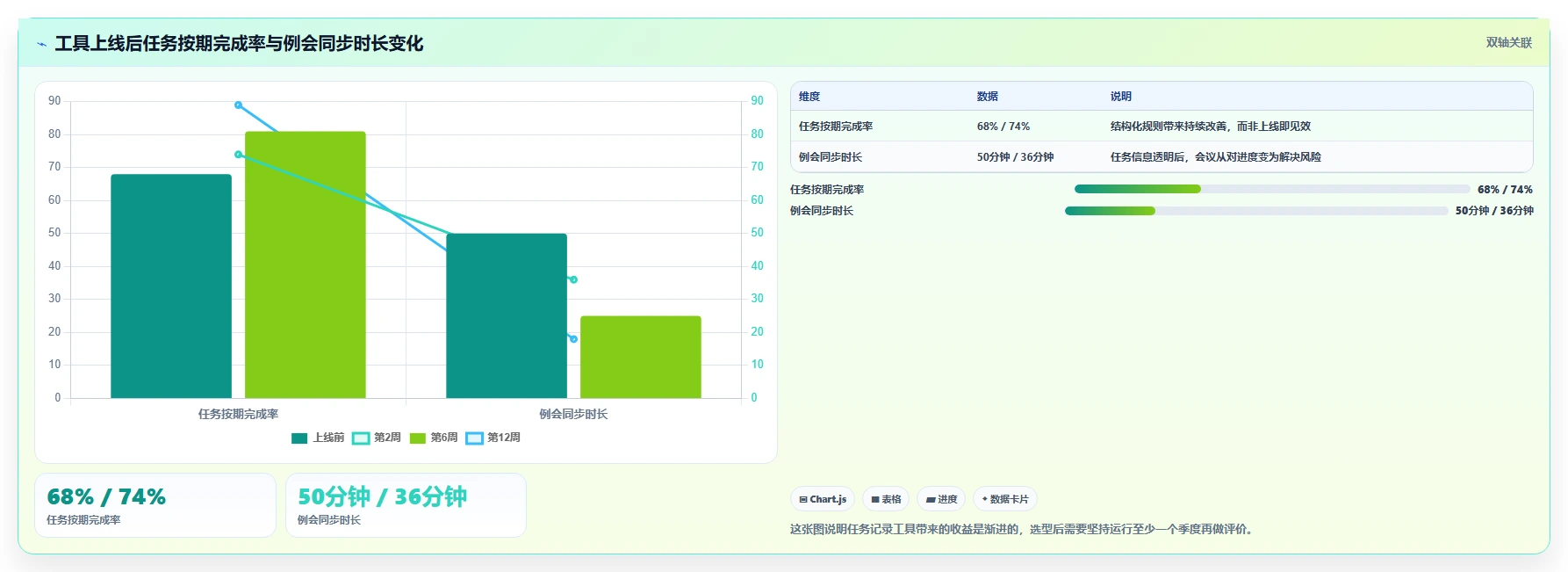The image size is (1568, 572).
Task: Click the 50分钟 / 36分钟 data card
Action: point(406,505)
